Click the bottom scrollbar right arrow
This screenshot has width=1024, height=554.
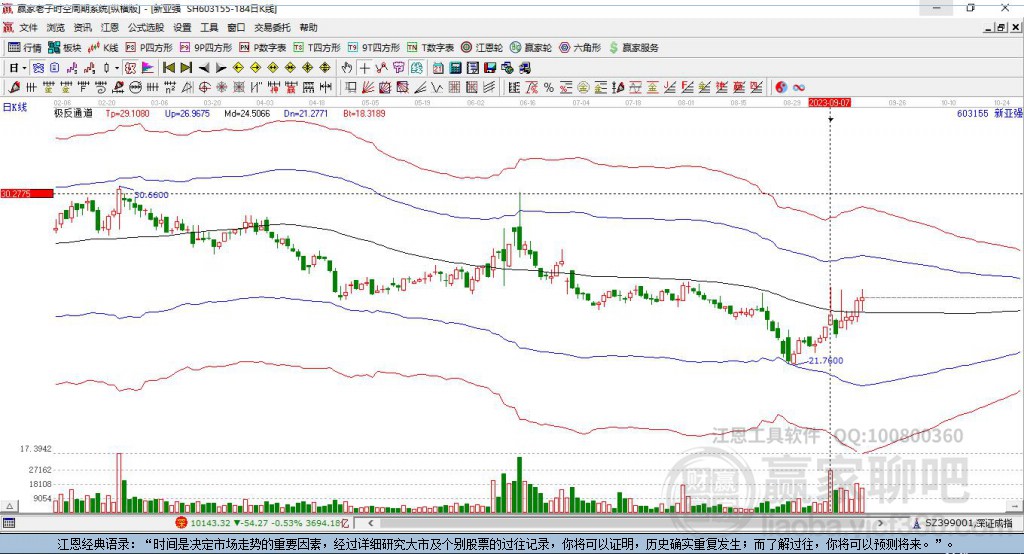click(880, 523)
